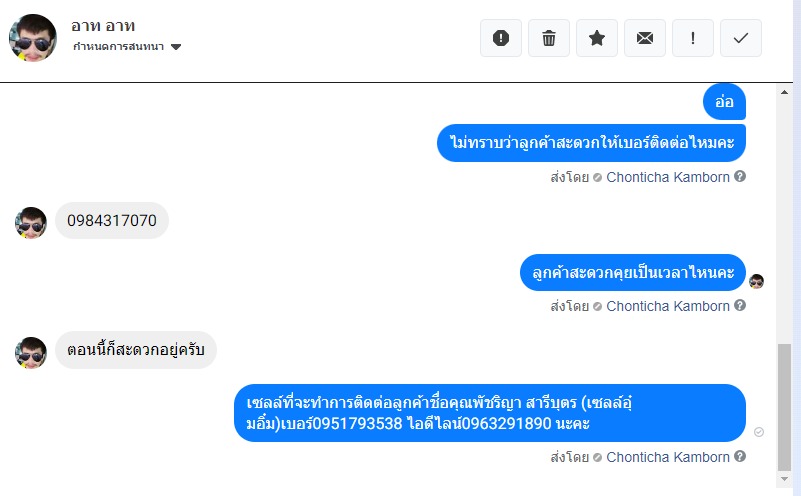Open the customer profile name อาท อาท
The width and height of the screenshot is (801, 496).
click(104, 25)
